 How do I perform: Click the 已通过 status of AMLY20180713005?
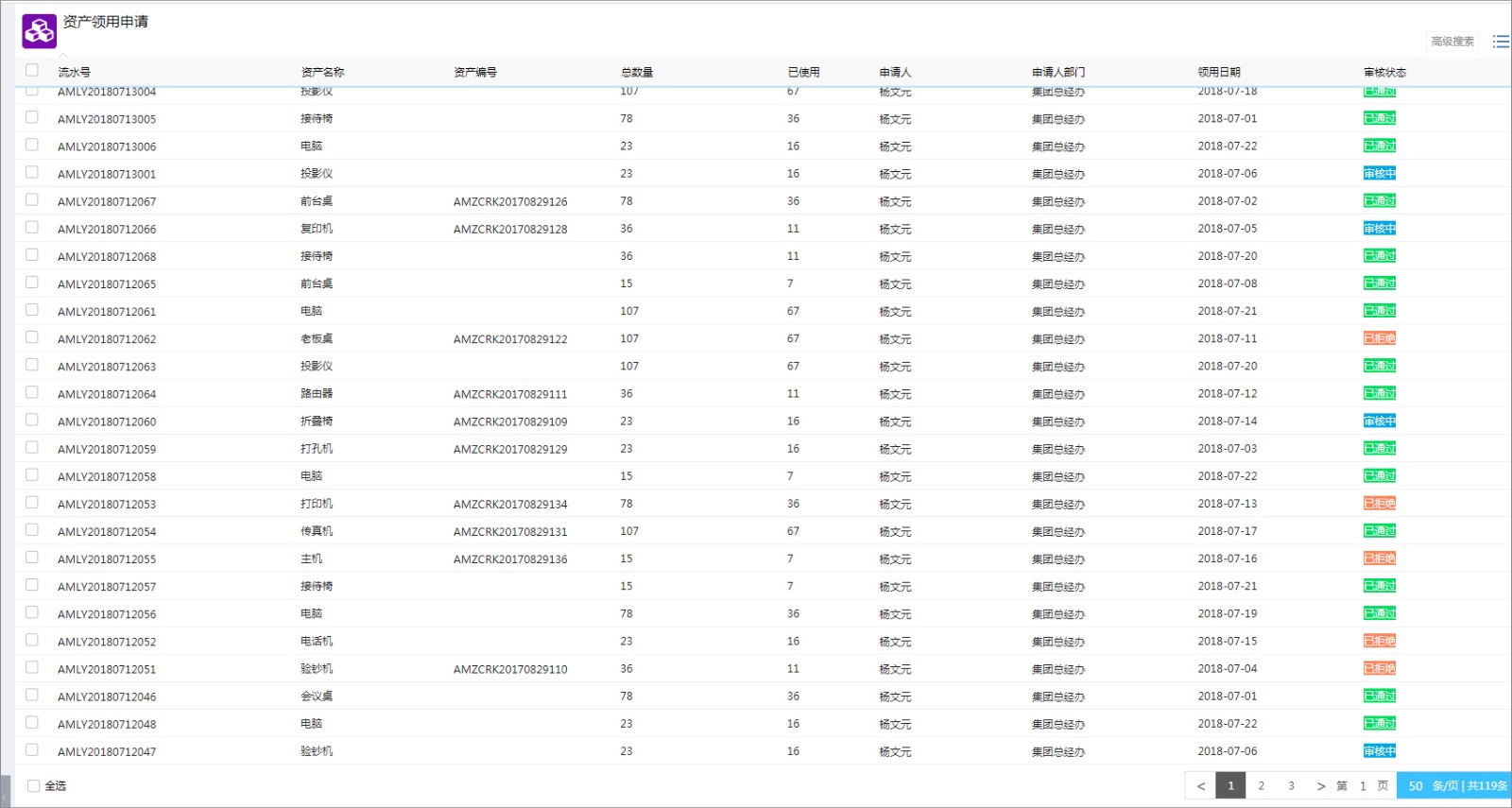[x=1380, y=118]
